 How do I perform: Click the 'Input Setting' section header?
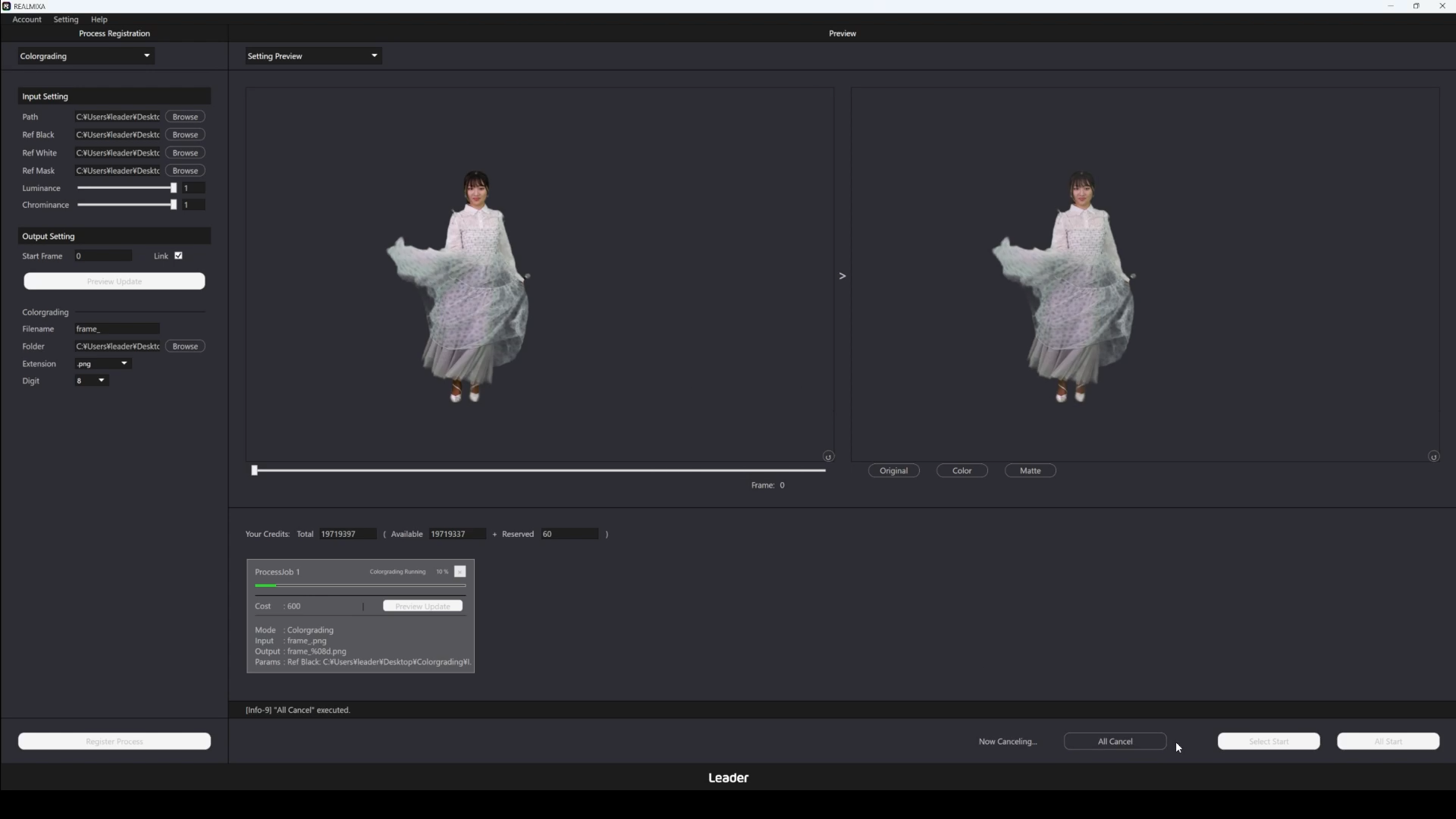[115, 96]
